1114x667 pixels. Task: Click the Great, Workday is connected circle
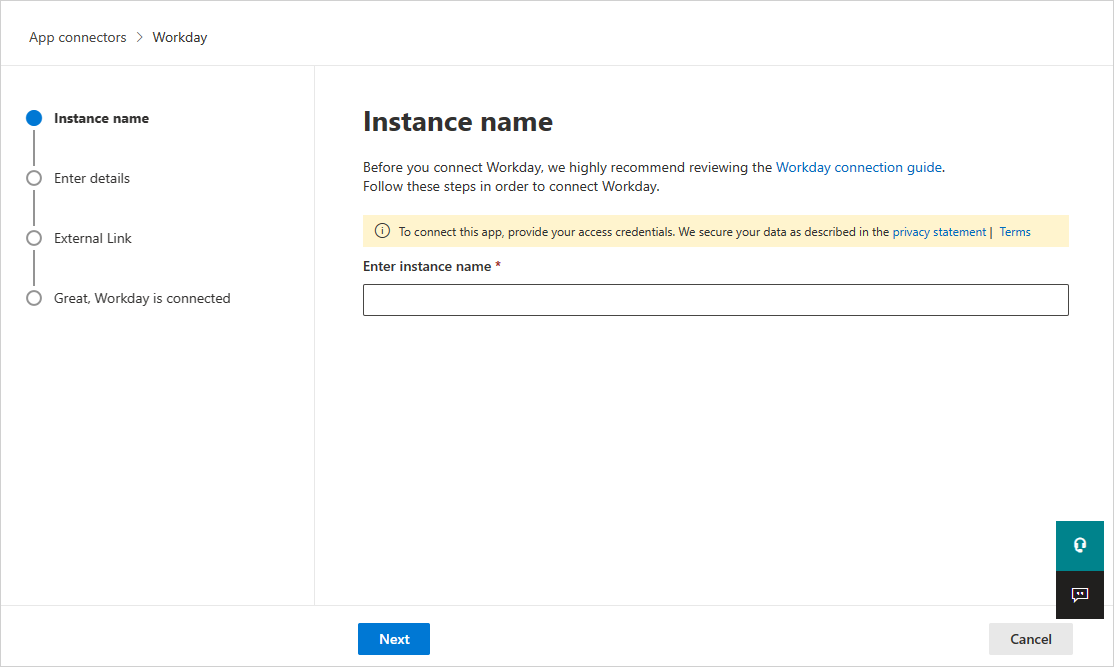(x=34, y=297)
